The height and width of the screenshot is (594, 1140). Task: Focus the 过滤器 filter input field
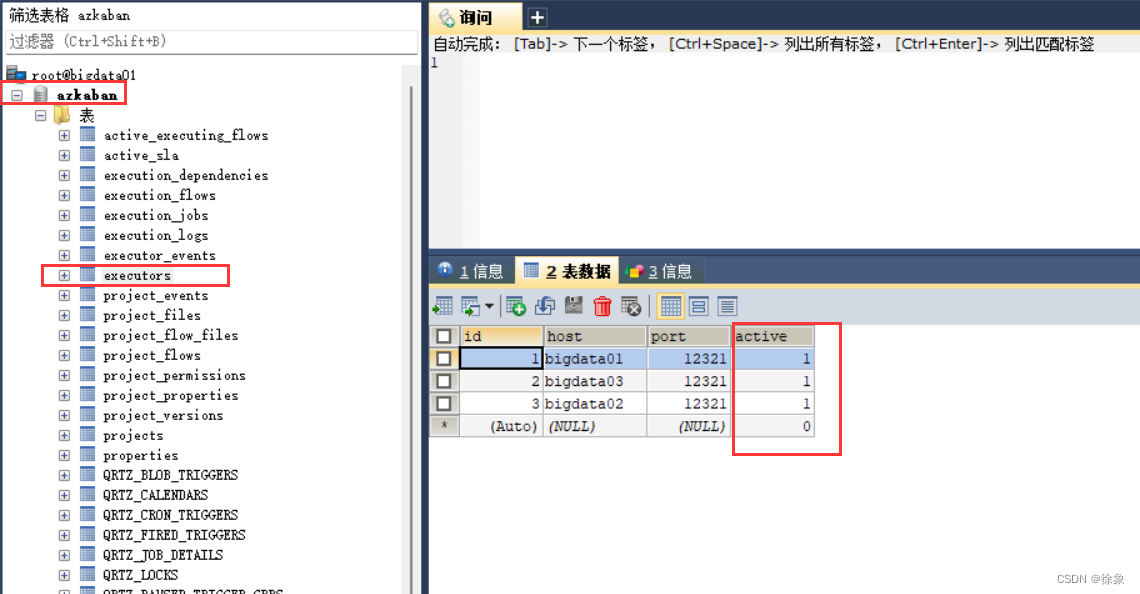pyautogui.click(x=212, y=41)
